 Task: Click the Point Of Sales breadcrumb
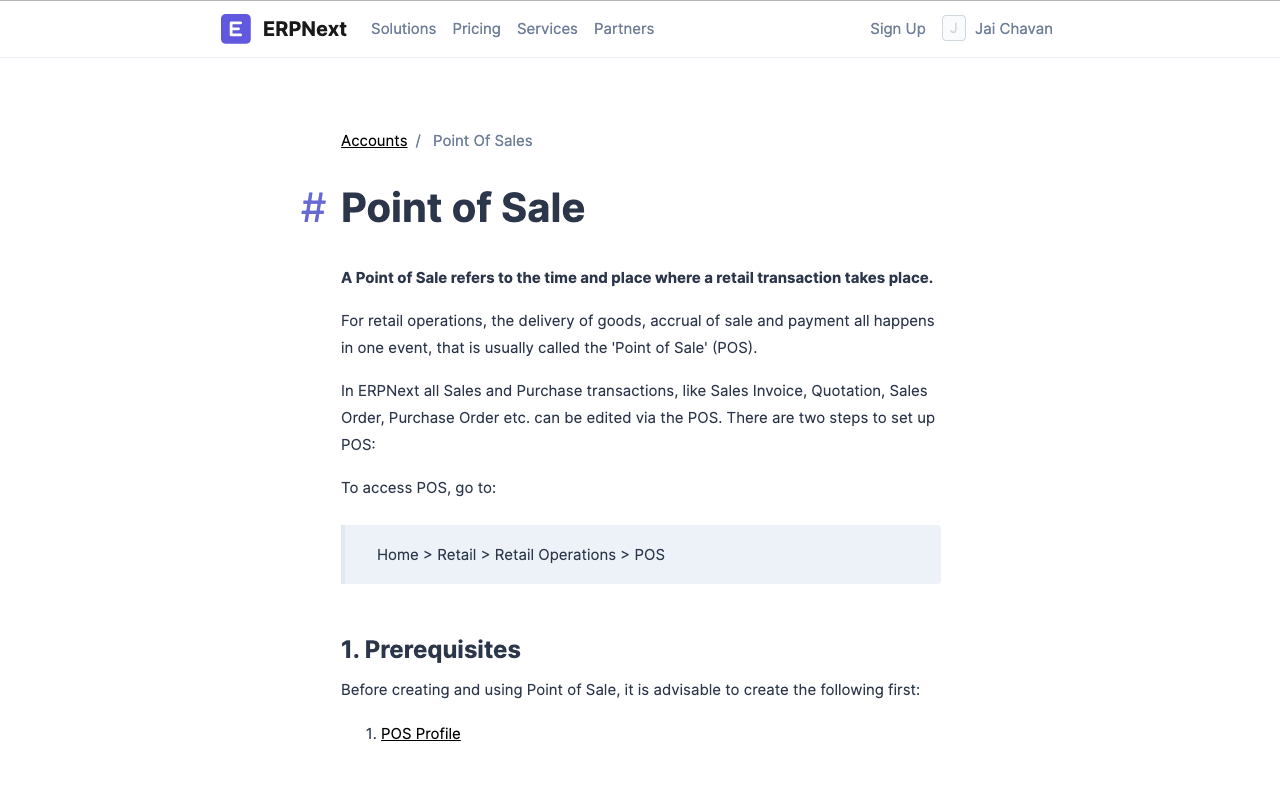tap(482, 141)
